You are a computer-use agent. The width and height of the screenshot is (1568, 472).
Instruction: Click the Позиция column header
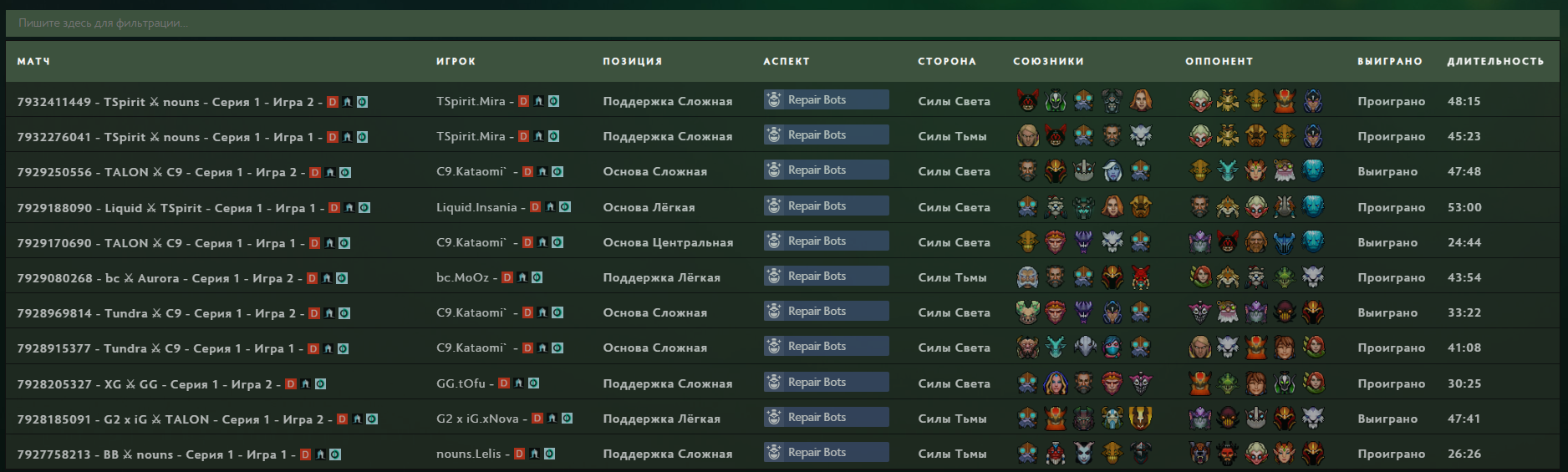[632, 61]
